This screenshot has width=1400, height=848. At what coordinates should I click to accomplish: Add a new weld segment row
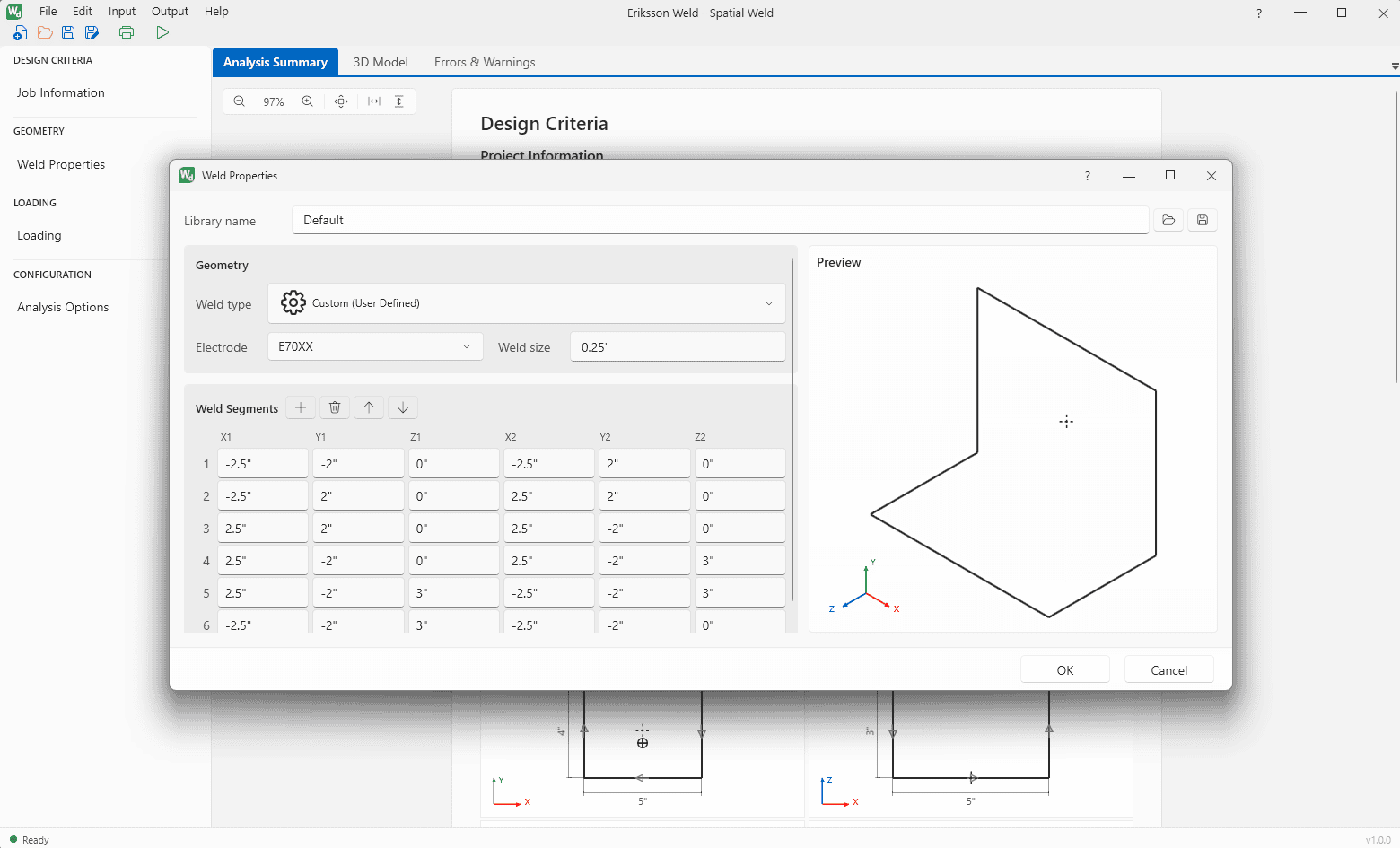(301, 407)
